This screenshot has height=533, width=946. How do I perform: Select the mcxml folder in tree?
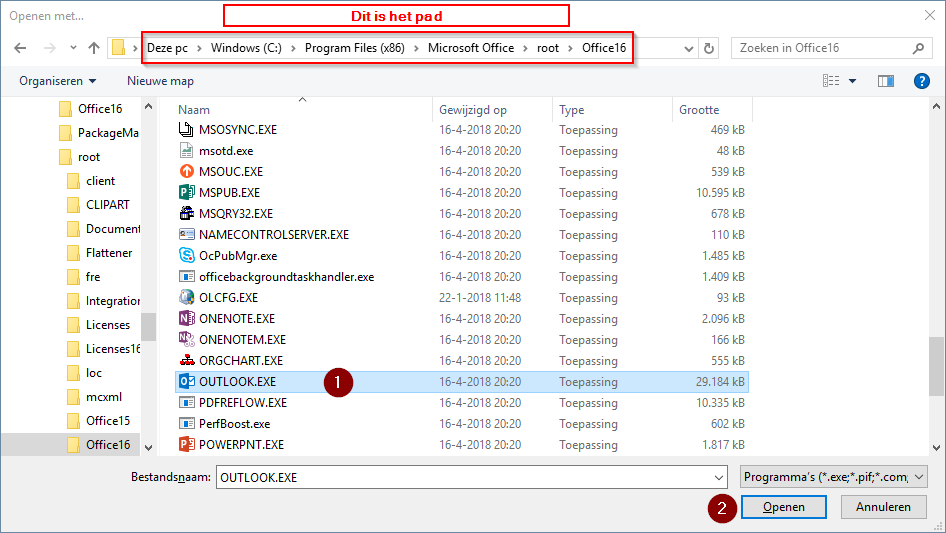[103, 397]
